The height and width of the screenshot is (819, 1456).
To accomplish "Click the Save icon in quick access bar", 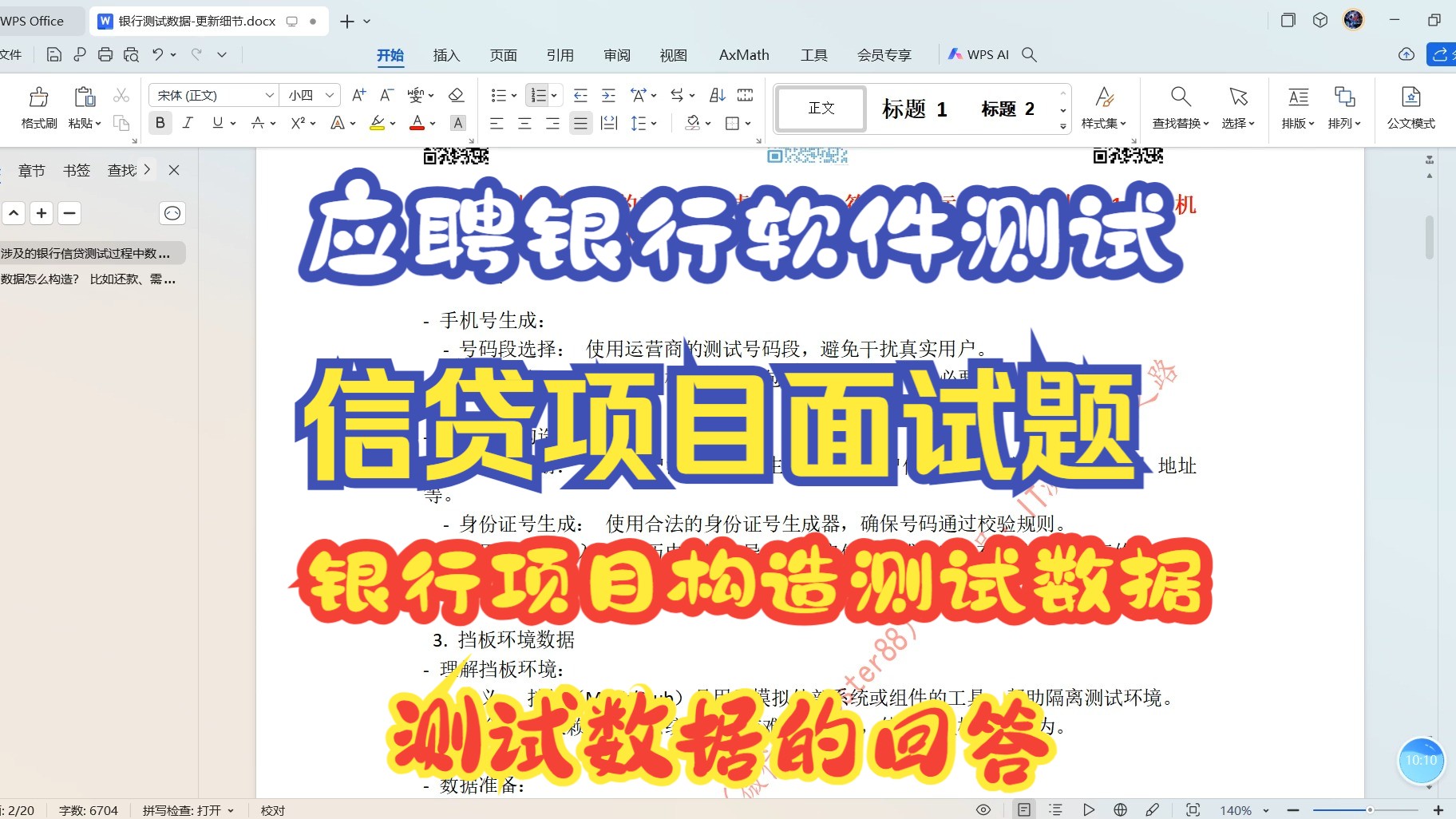I will [53, 54].
